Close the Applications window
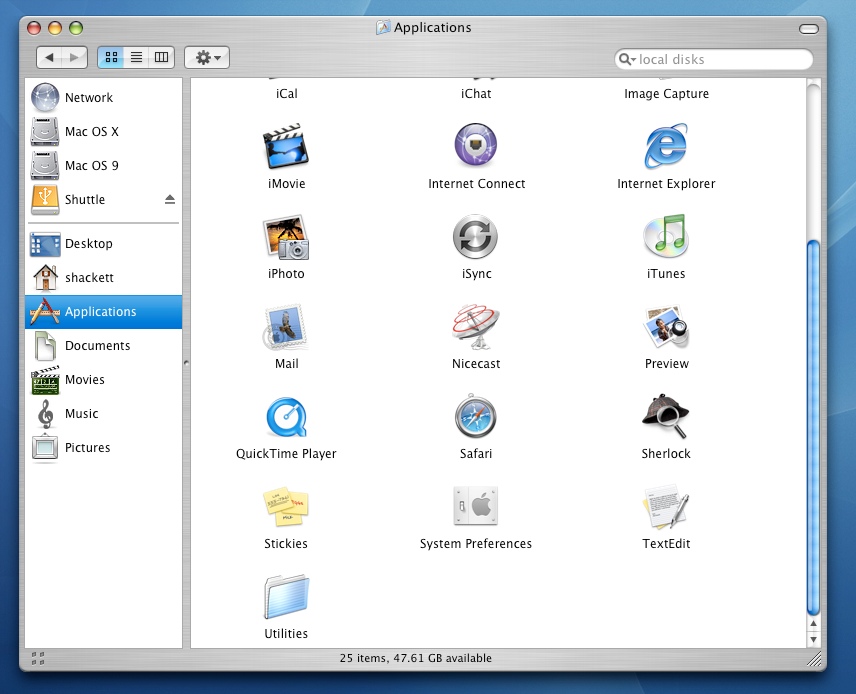The image size is (856, 694). [34, 28]
